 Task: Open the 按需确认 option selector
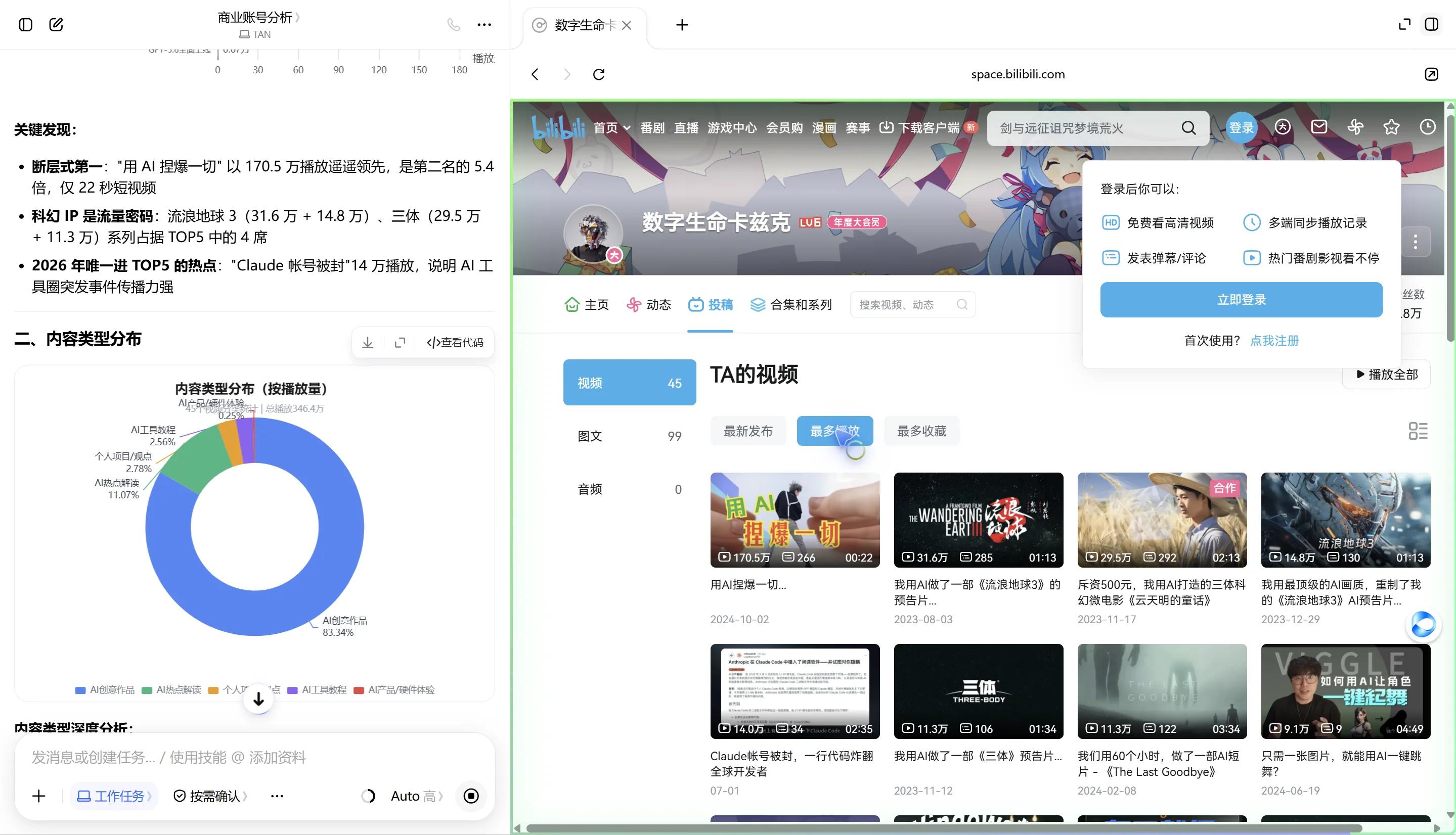pos(210,796)
